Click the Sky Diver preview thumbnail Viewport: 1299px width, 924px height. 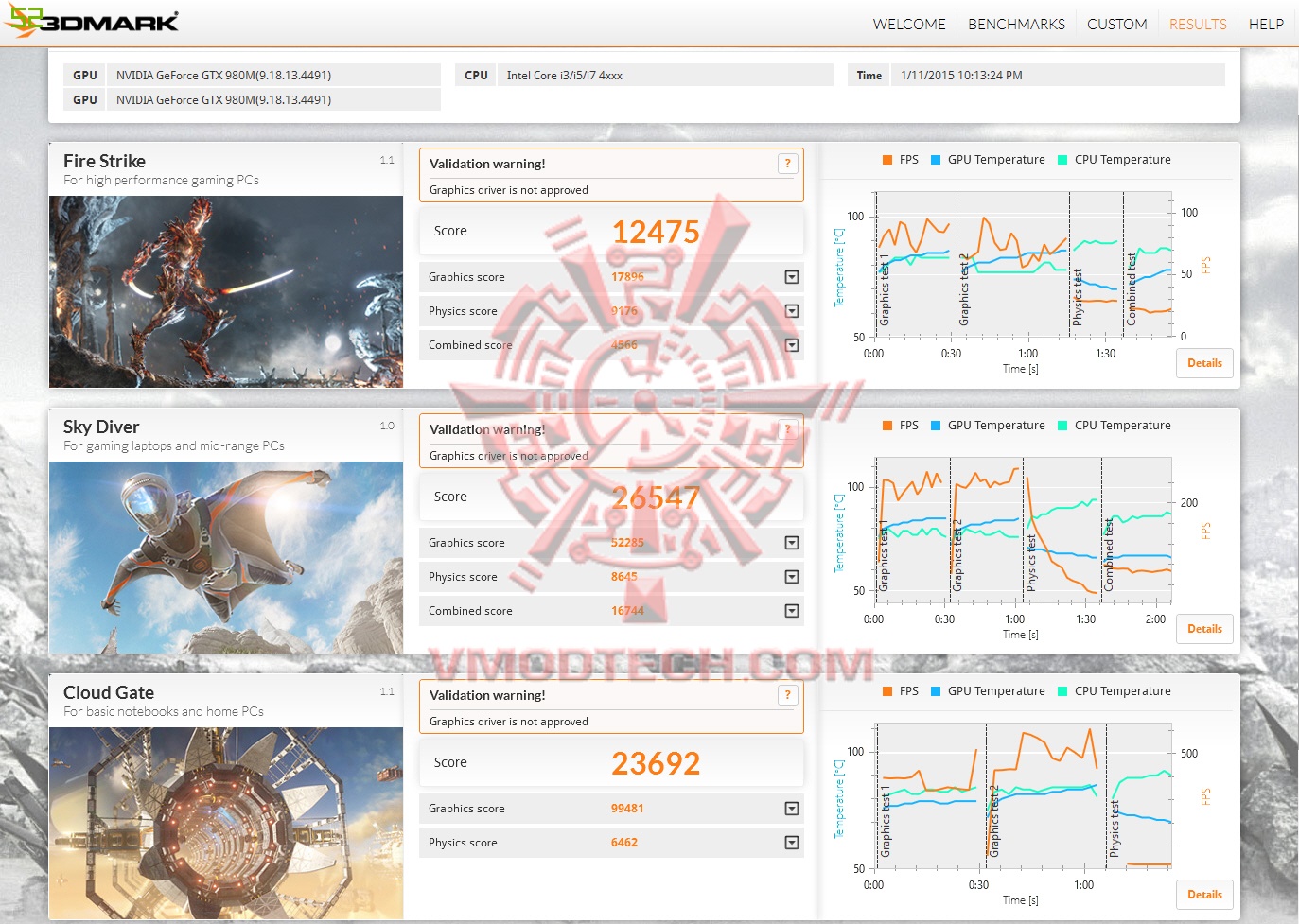pos(226,557)
